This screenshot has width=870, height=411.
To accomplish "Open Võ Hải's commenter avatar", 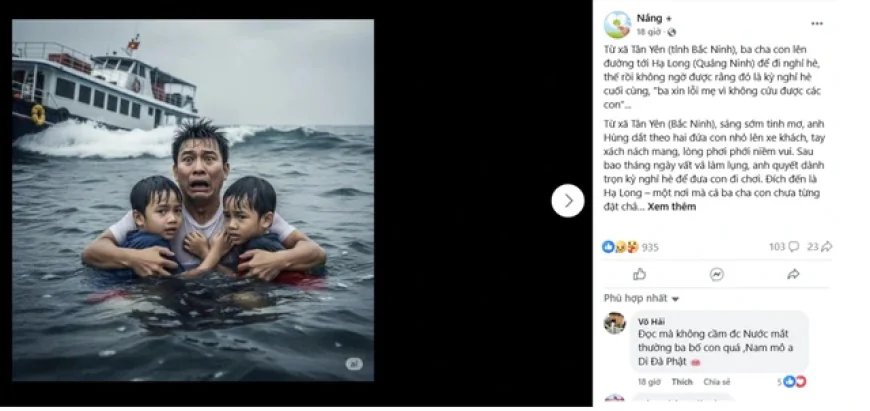I will pos(615,322).
